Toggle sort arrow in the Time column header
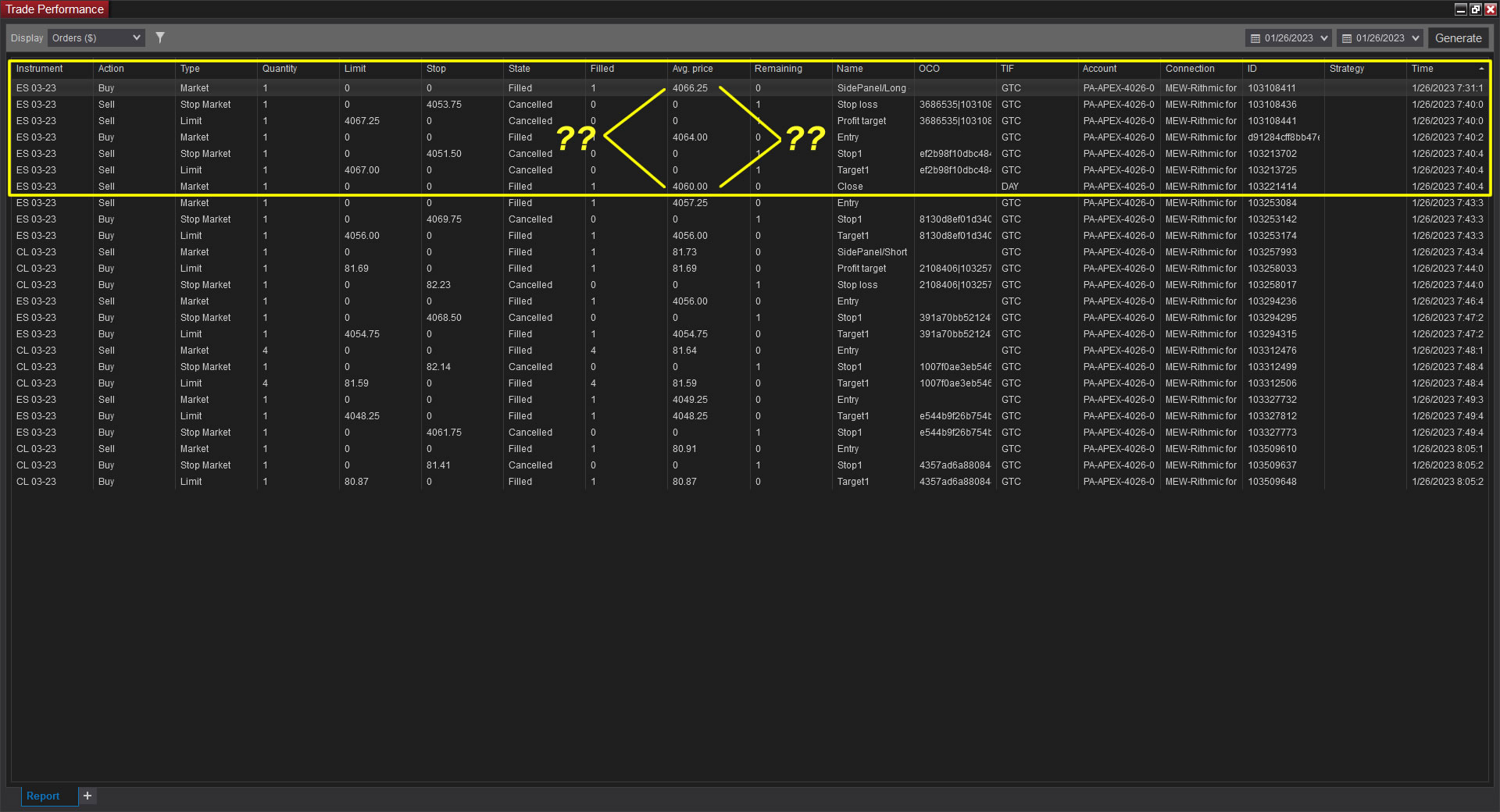This screenshot has width=1500, height=812. (1481, 69)
